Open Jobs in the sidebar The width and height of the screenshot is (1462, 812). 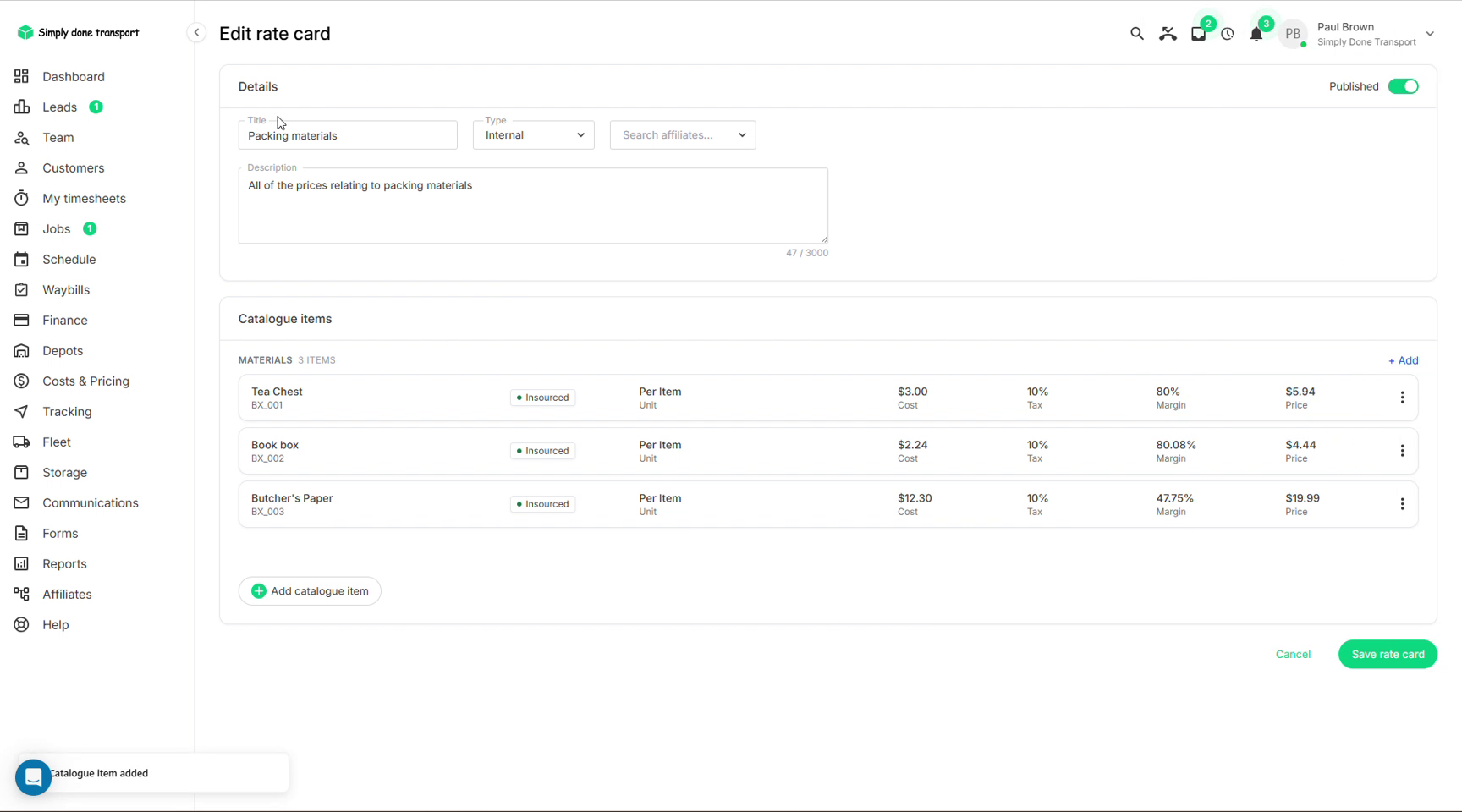tap(57, 229)
